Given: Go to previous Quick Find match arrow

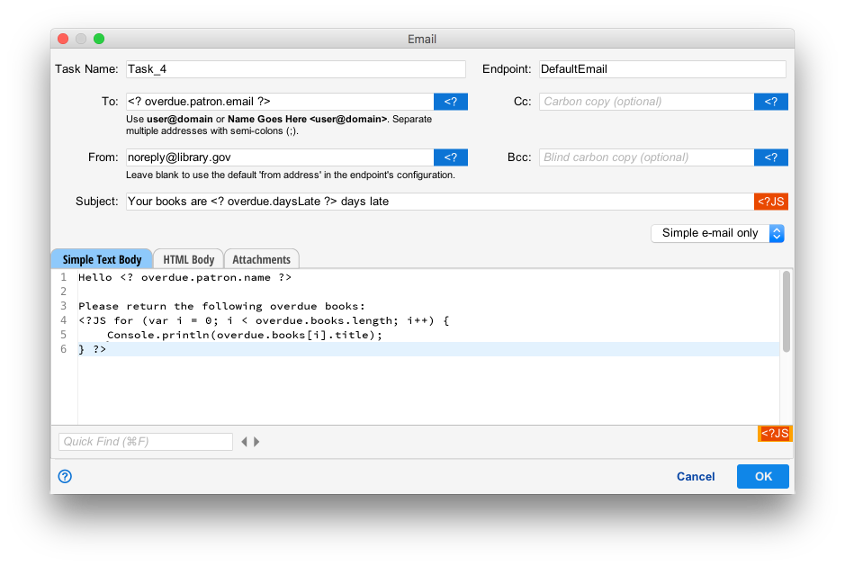Looking at the screenshot, I should 244,442.
